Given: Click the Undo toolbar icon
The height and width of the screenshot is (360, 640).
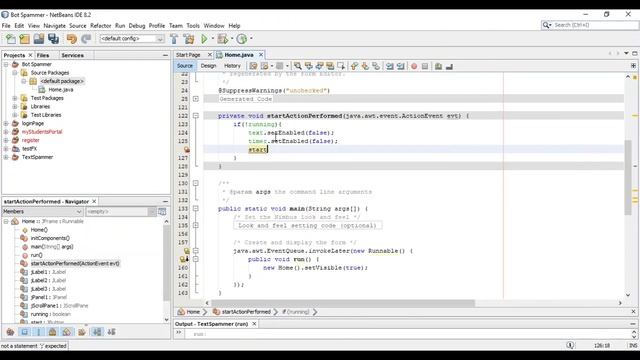Looking at the screenshot, I should click(72, 39).
